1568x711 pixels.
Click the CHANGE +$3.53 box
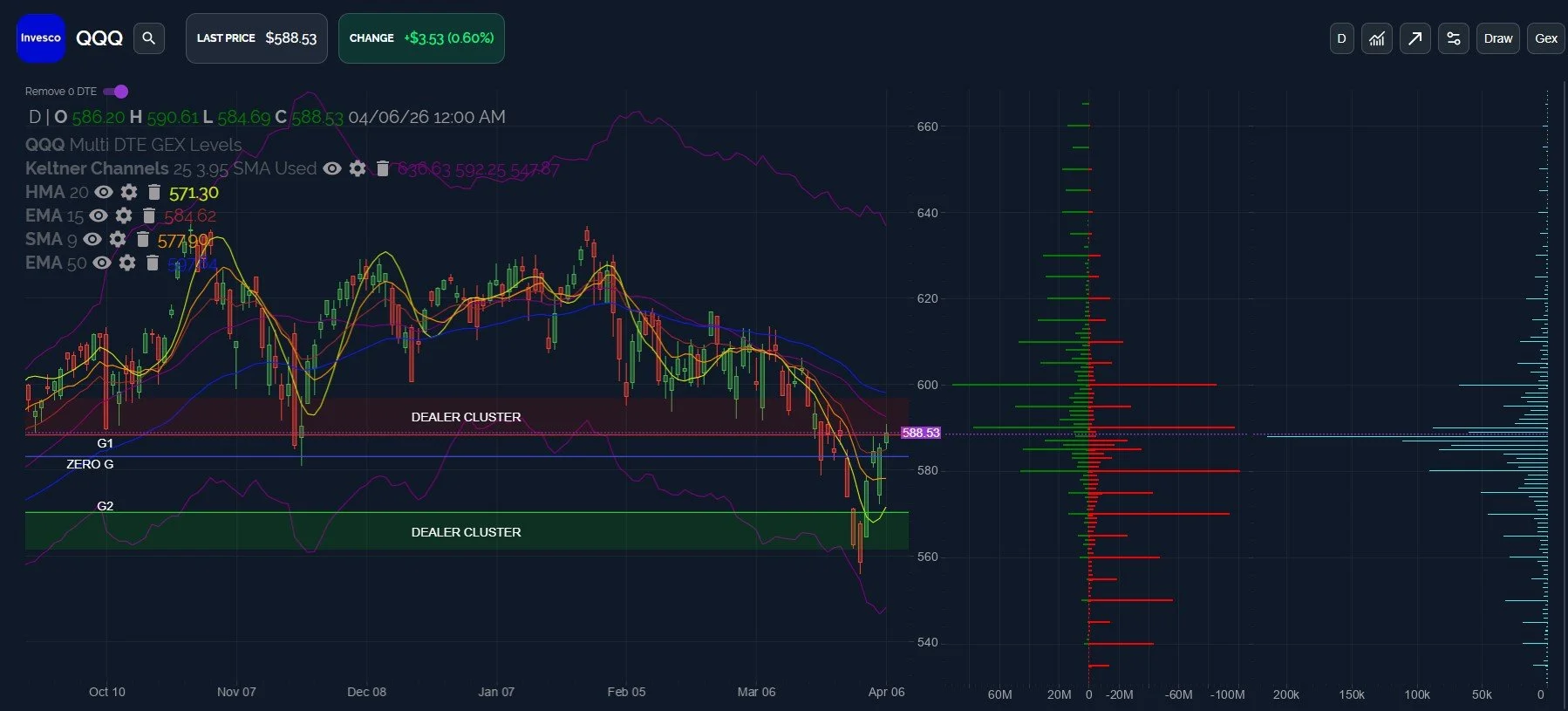click(421, 38)
